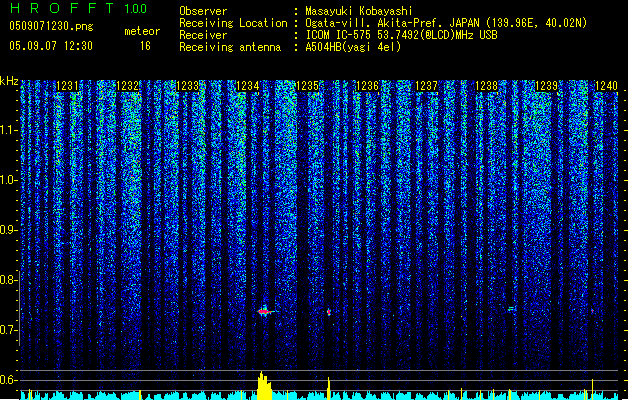Click the kHz axis unit label
This screenshot has height=400, width=629.
point(9,81)
